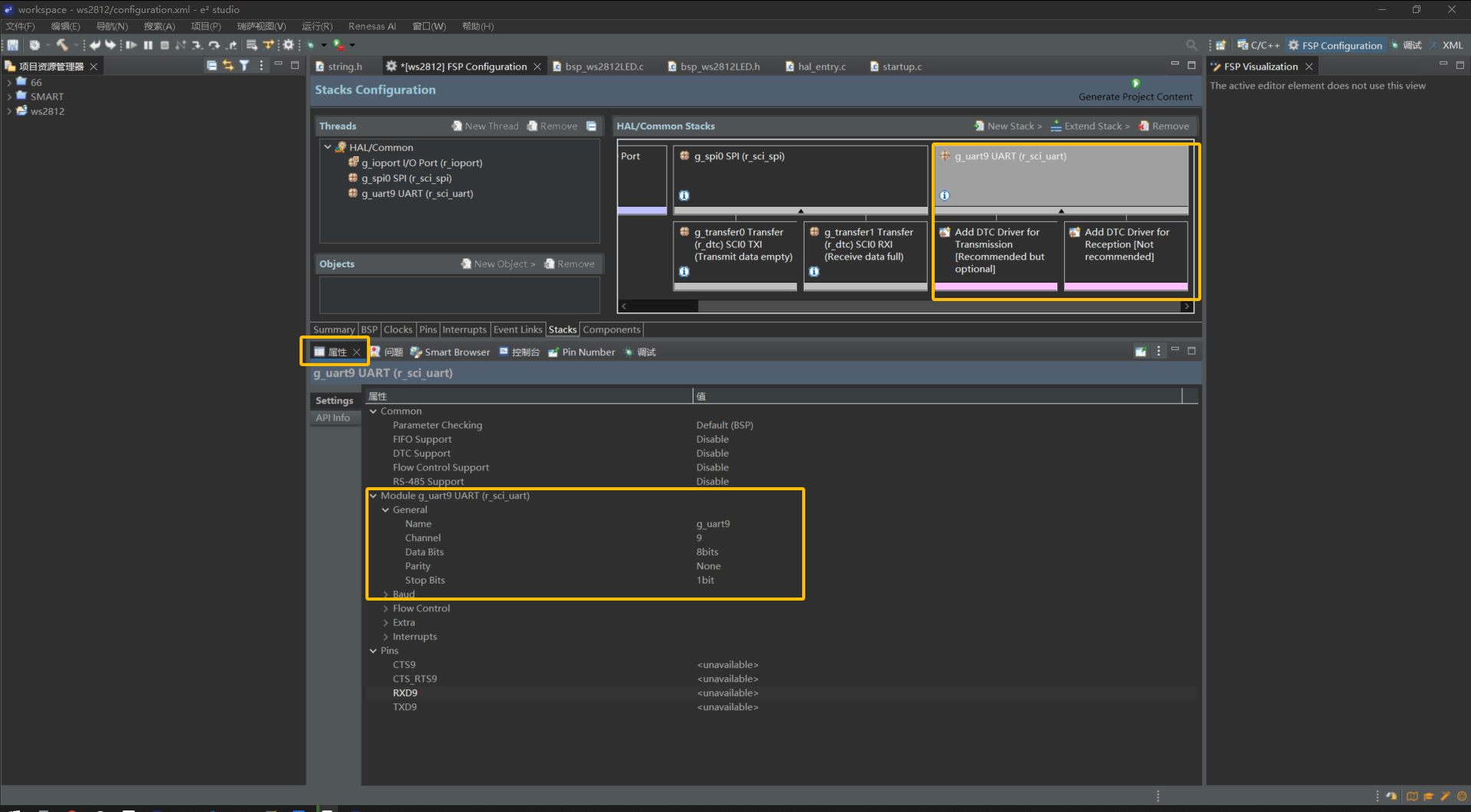Click the gear settings icon in toolbar

(x=288, y=45)
